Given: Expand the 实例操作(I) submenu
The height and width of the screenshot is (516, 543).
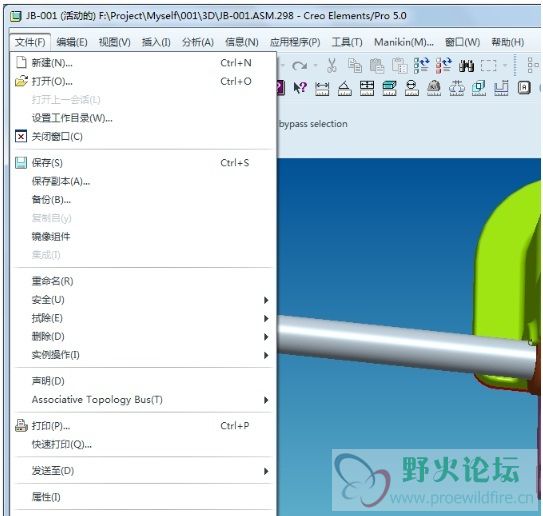Looking at the screenshot, I should click(266, 355).
